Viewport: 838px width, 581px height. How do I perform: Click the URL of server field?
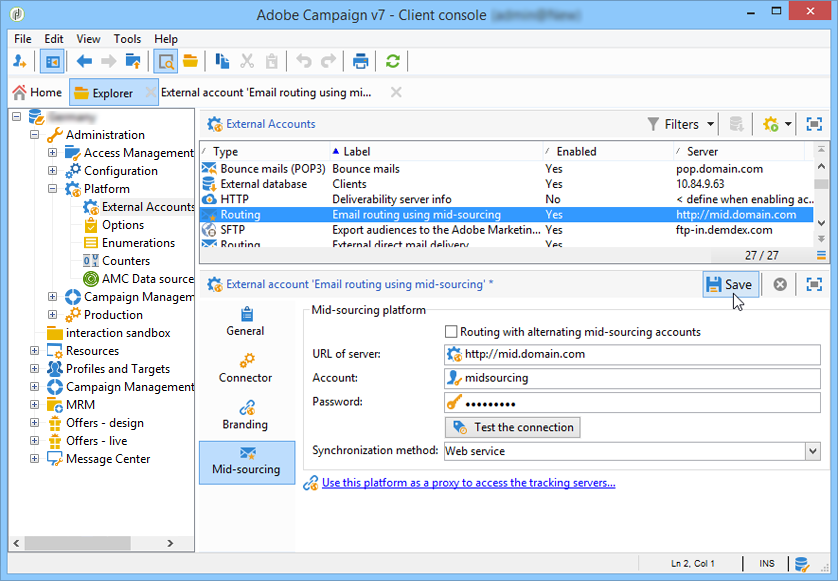coord(632,354)
